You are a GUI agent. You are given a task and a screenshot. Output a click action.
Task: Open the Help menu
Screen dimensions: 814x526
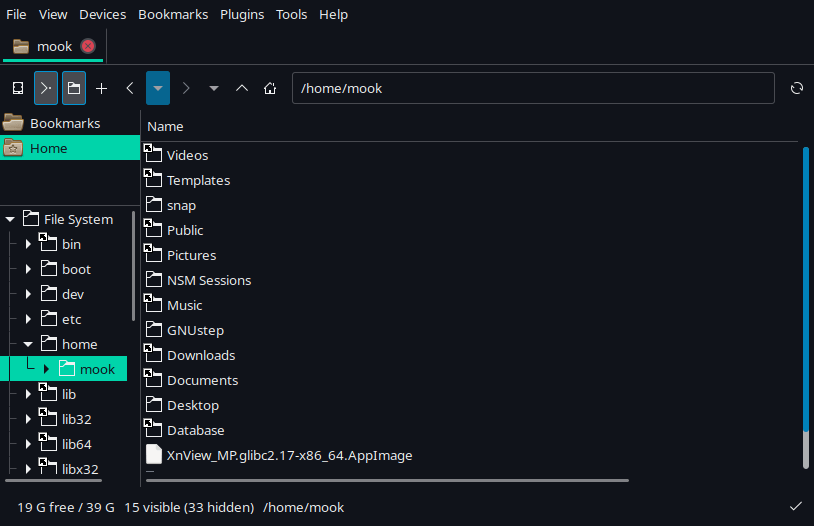333,15
